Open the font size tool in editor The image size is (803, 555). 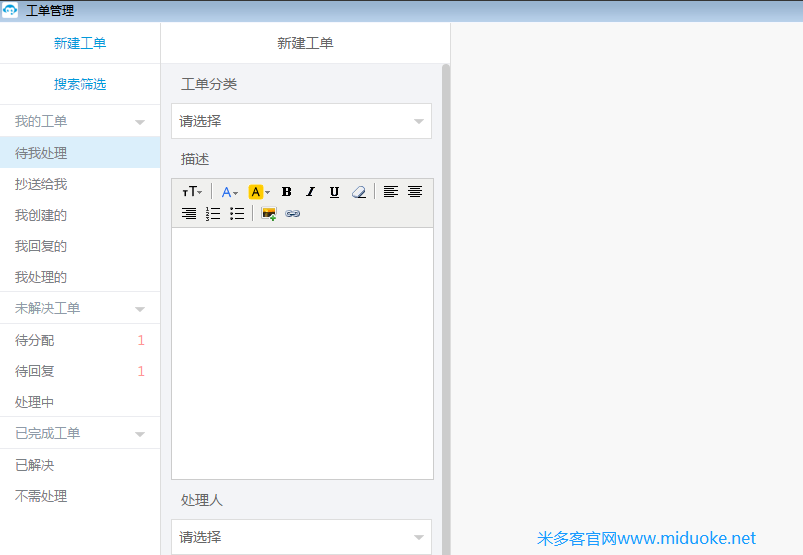tap(191, 192)
